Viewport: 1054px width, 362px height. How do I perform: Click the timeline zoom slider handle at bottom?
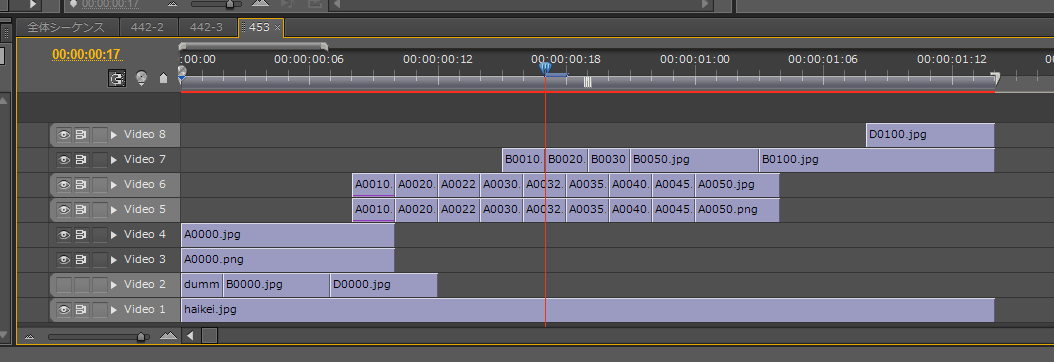[x=141, y=336]
